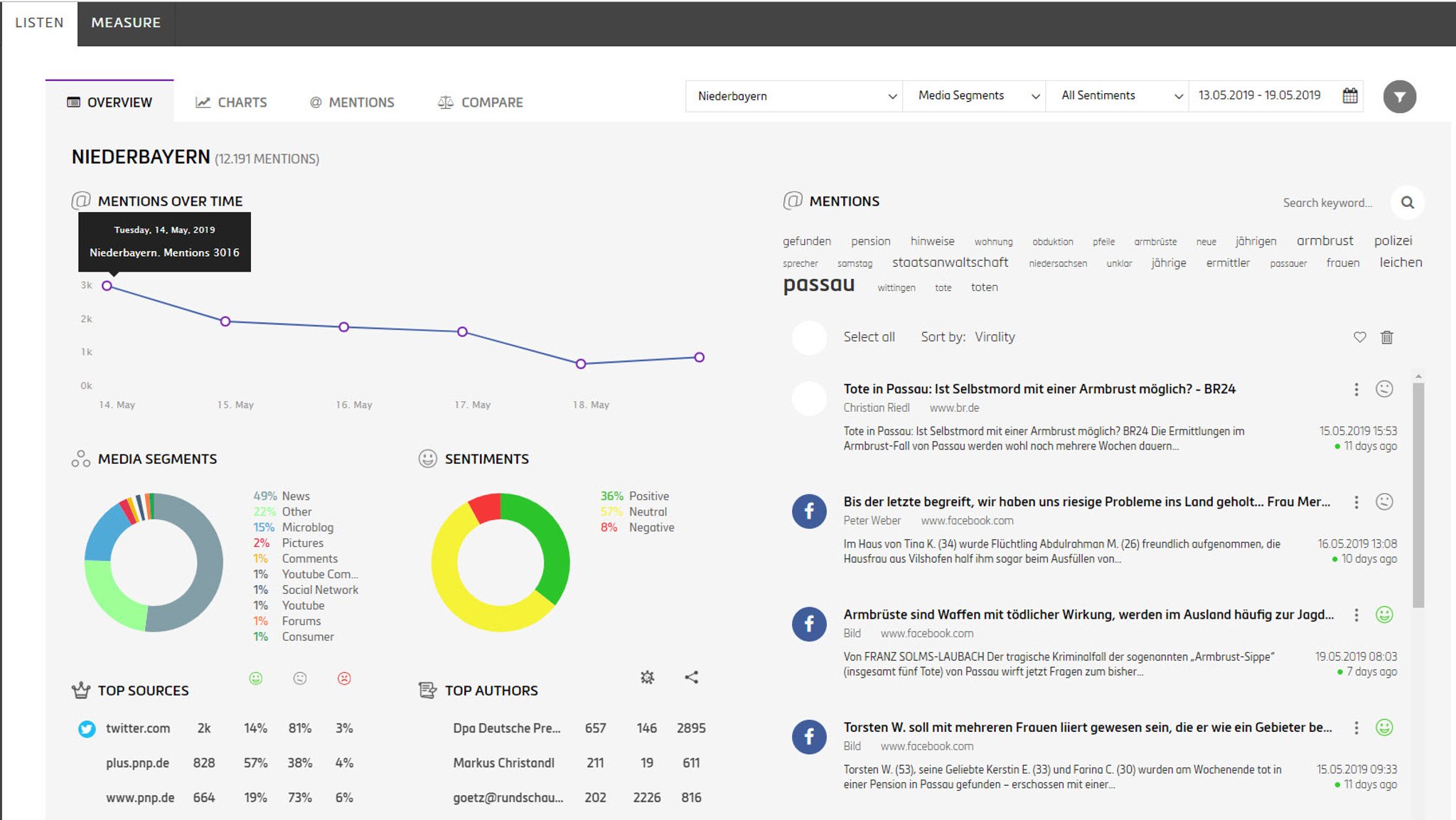This screenshot has height=820, width=1456.
Task: Click the polizei keyword in word cloud
Action: (1393, 240)
